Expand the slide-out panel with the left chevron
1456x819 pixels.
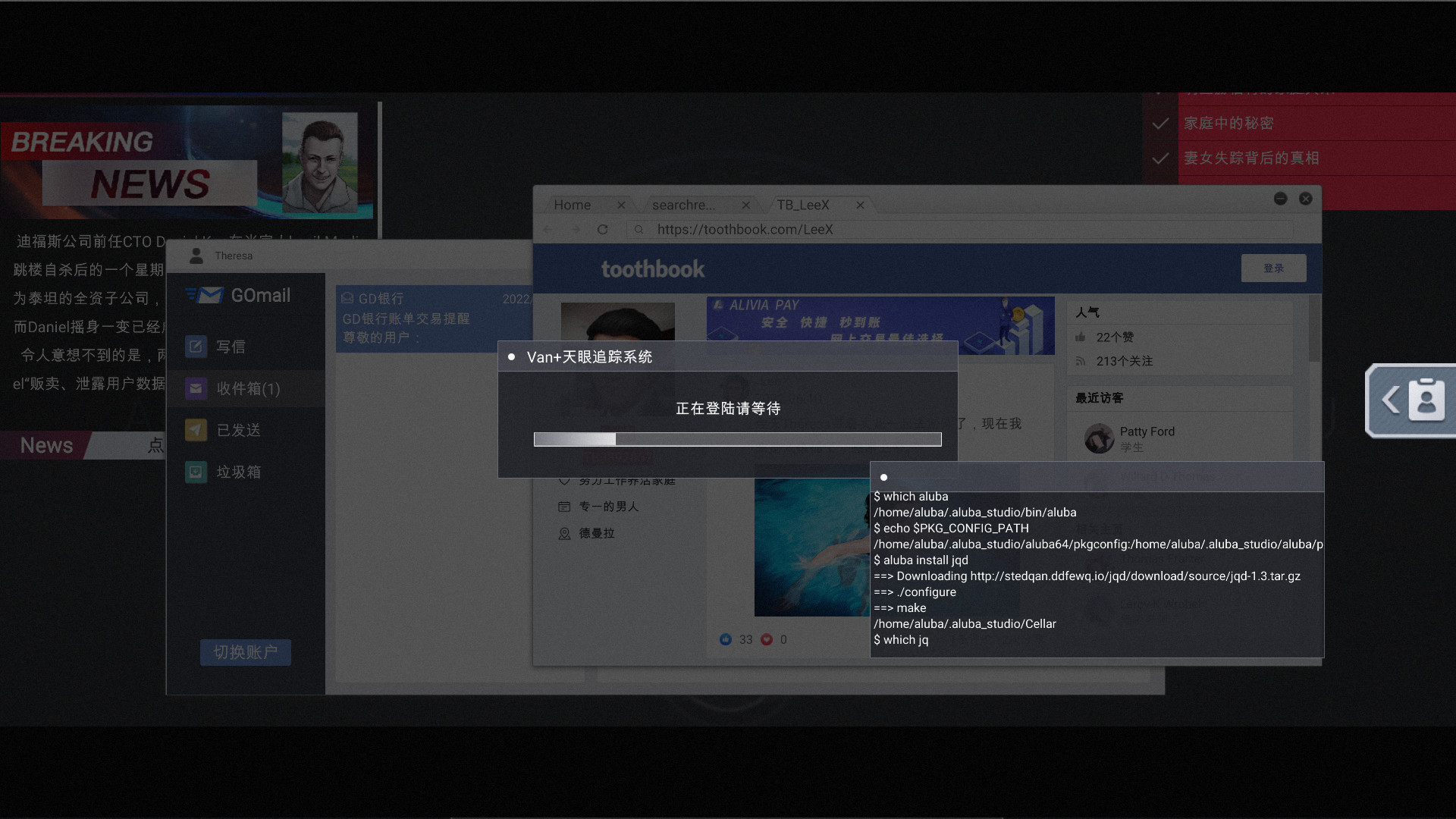(1390, 400)
